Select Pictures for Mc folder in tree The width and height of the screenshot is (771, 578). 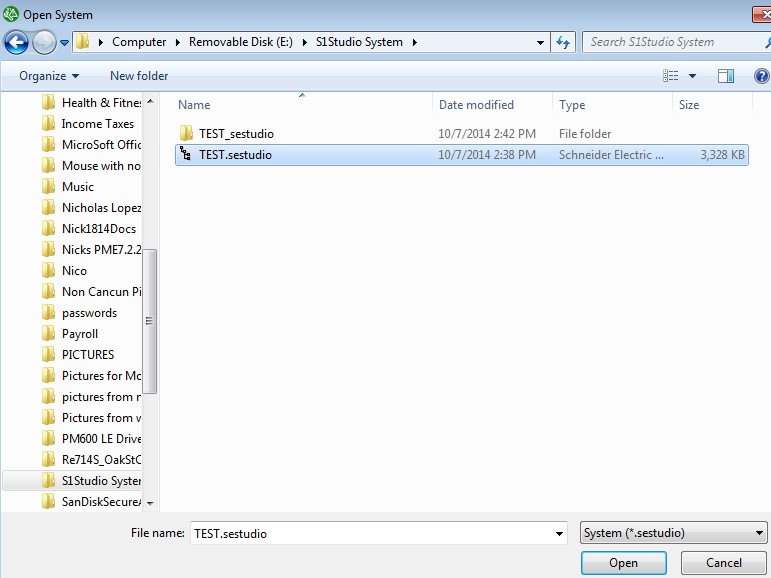[x=101, y=376]
